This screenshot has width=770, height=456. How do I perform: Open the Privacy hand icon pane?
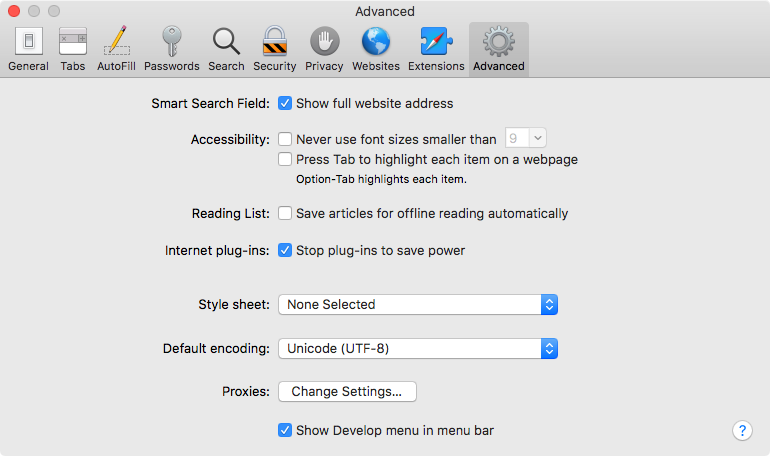pyautogui.click(x=324, y=49)
